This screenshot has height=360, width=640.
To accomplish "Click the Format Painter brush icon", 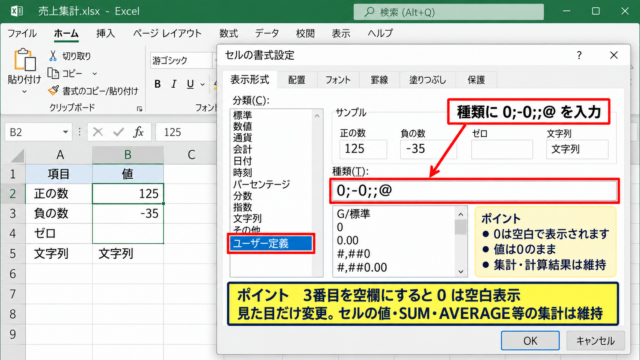I will [x=53, y=91].
